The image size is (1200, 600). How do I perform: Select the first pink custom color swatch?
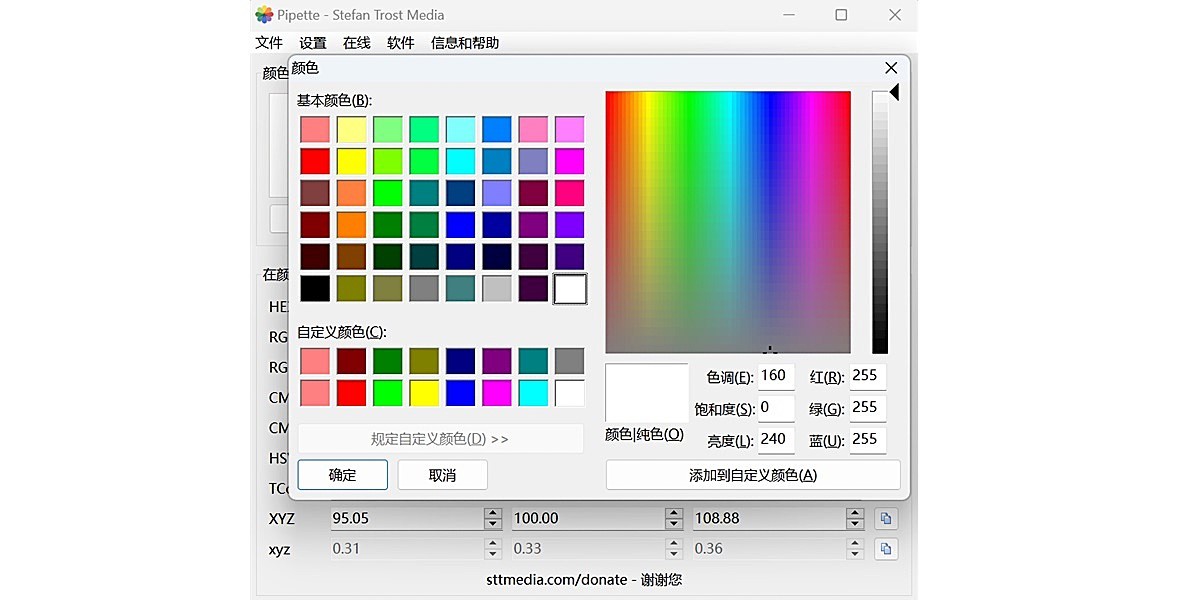click(314, 360)
